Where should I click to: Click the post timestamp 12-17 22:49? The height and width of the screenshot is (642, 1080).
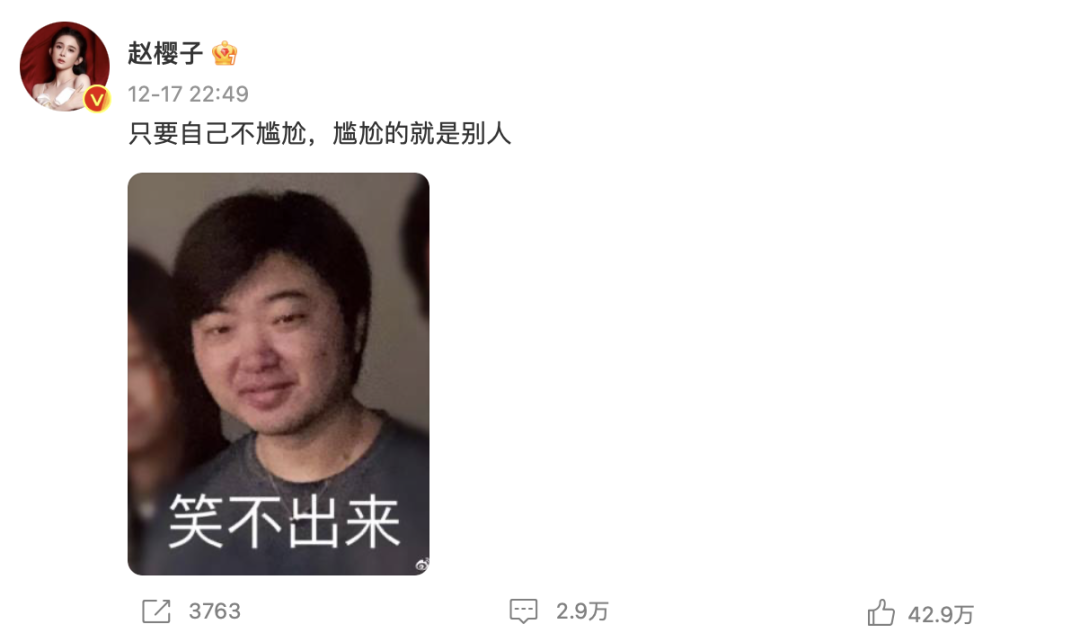(188, 94)
